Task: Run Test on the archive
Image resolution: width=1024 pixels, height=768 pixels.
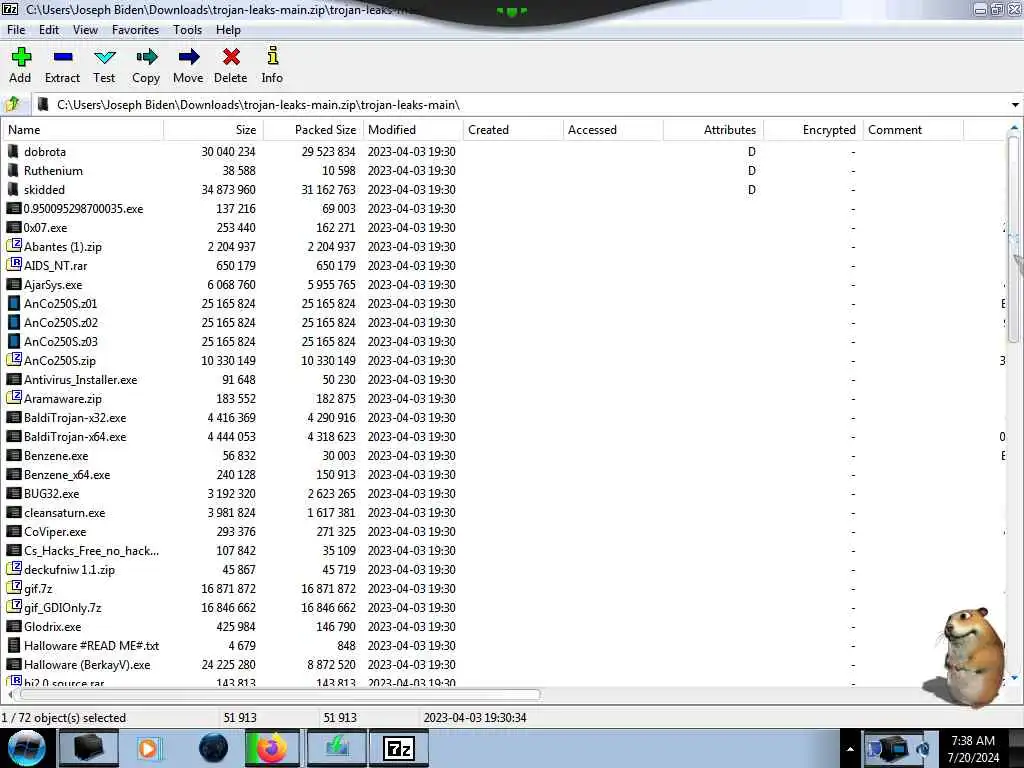Action: (104, 65)
